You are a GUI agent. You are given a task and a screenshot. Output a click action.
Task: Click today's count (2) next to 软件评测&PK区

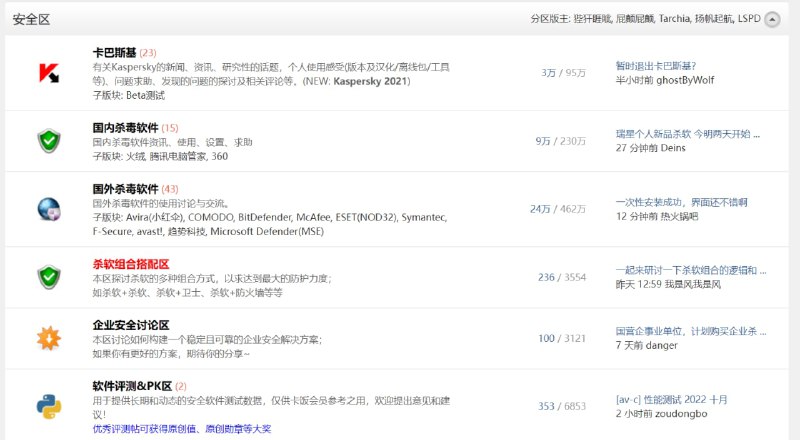181,386
